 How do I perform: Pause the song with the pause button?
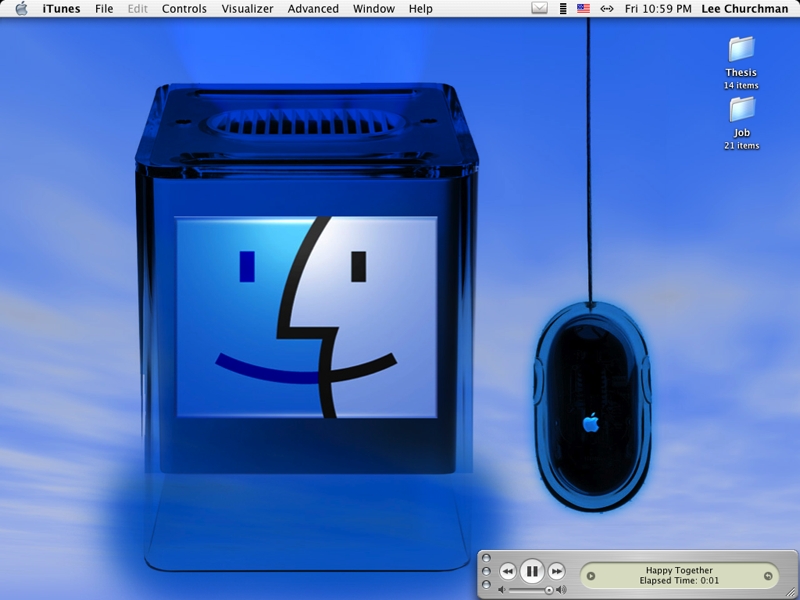click(x=532, y=571)
